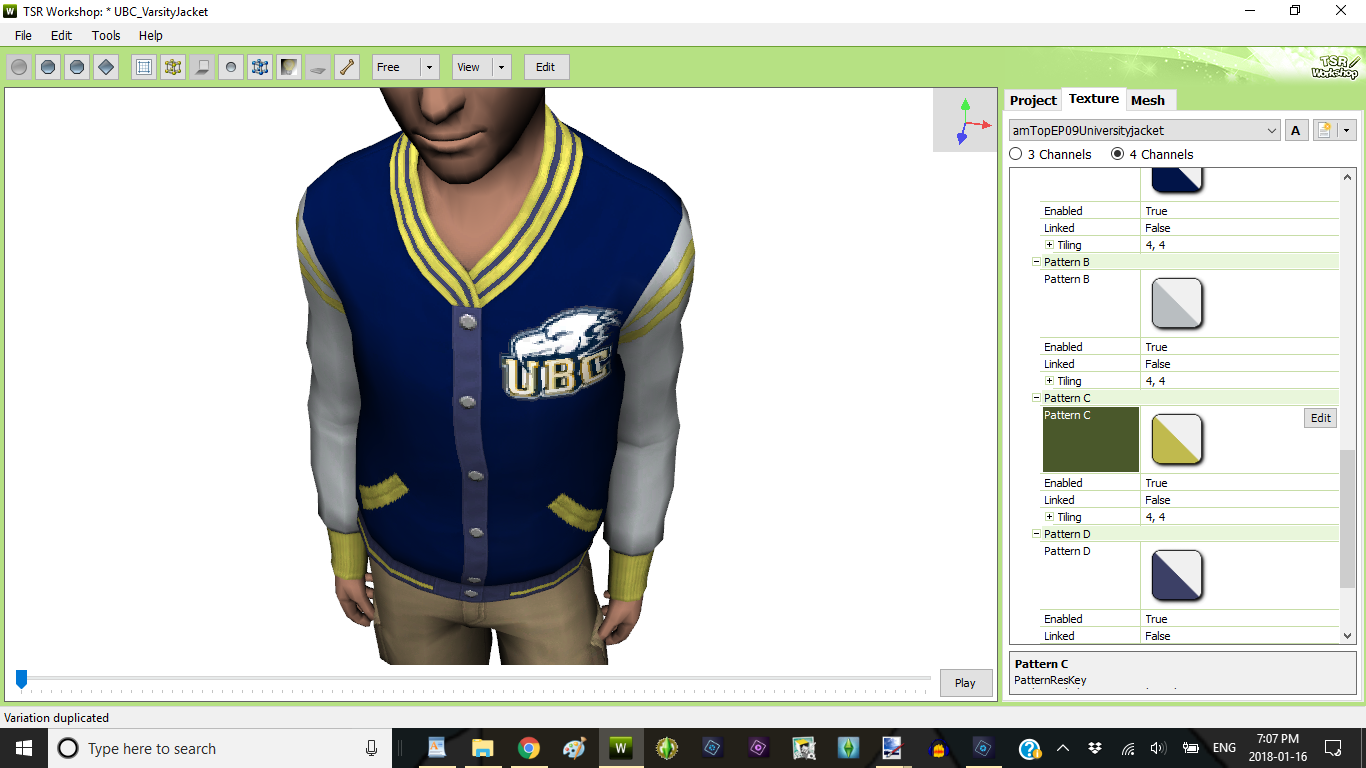Open the Free camera mode dropdown
This screenshot has width=1366, height=768.
tap(429, 67)
